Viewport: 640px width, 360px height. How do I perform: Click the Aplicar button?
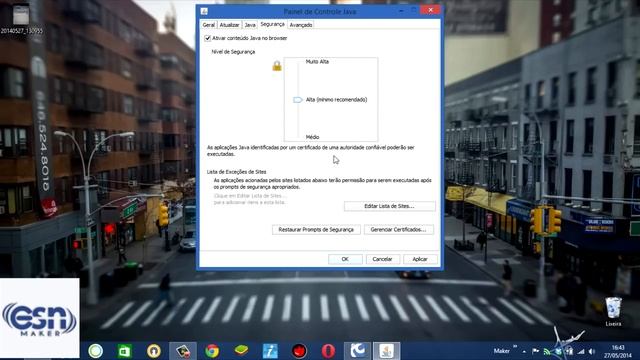coord(420,259)
